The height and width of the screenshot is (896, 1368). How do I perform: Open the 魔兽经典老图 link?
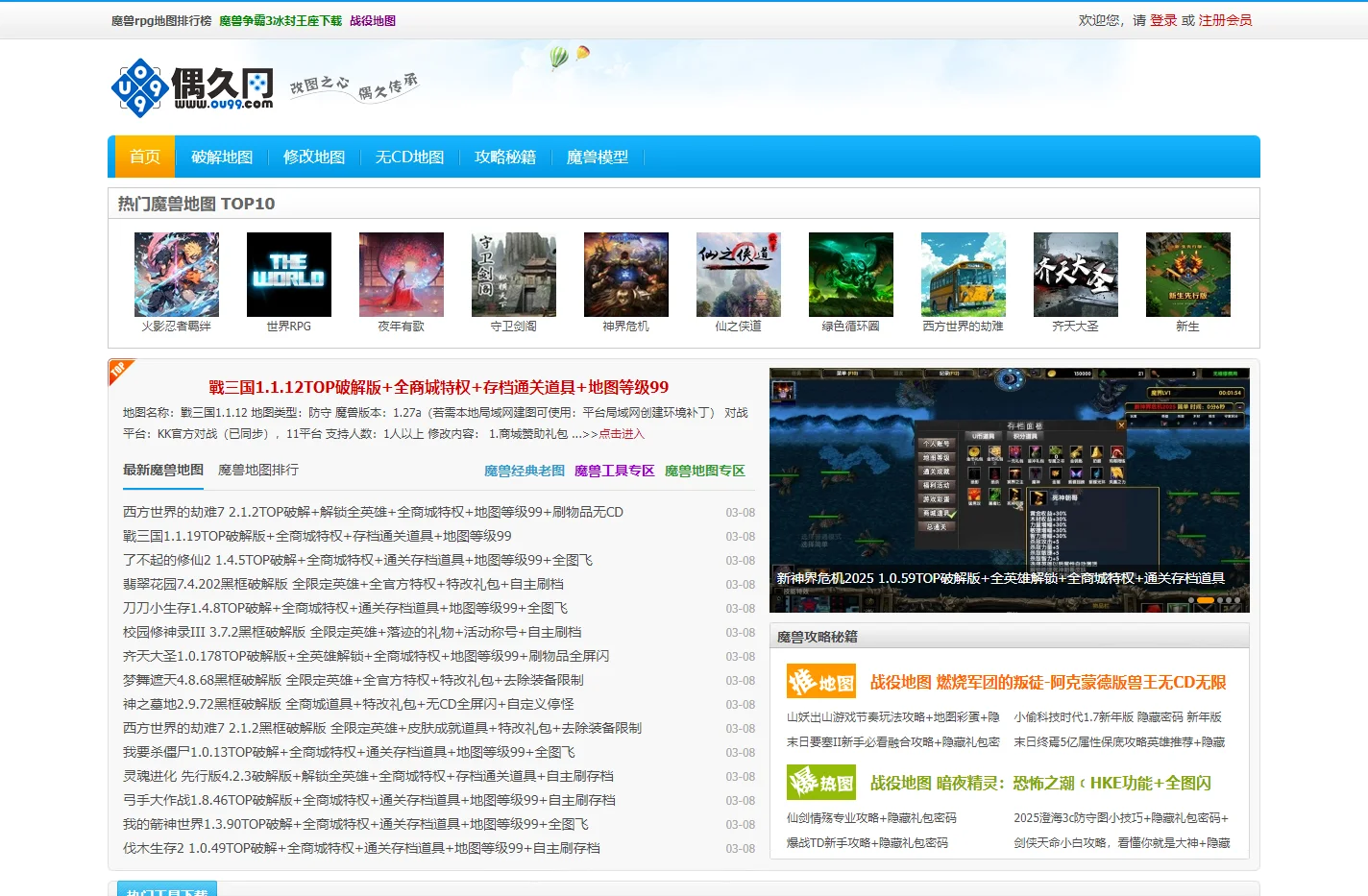525,471
